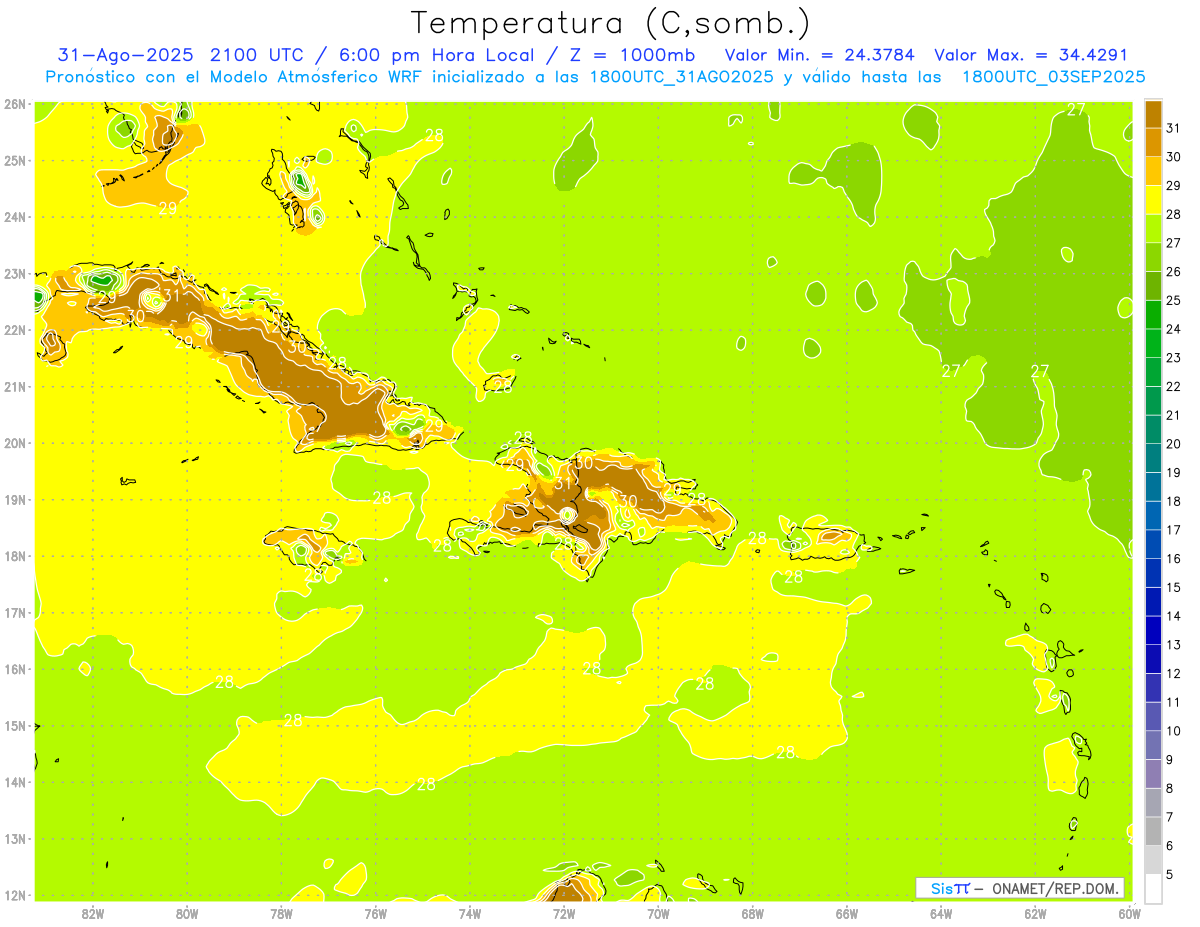Select the "31-Ago-2025" date text
Image resolution: width=1200 pixels, height=927 pixels.
tap(126, 55)
